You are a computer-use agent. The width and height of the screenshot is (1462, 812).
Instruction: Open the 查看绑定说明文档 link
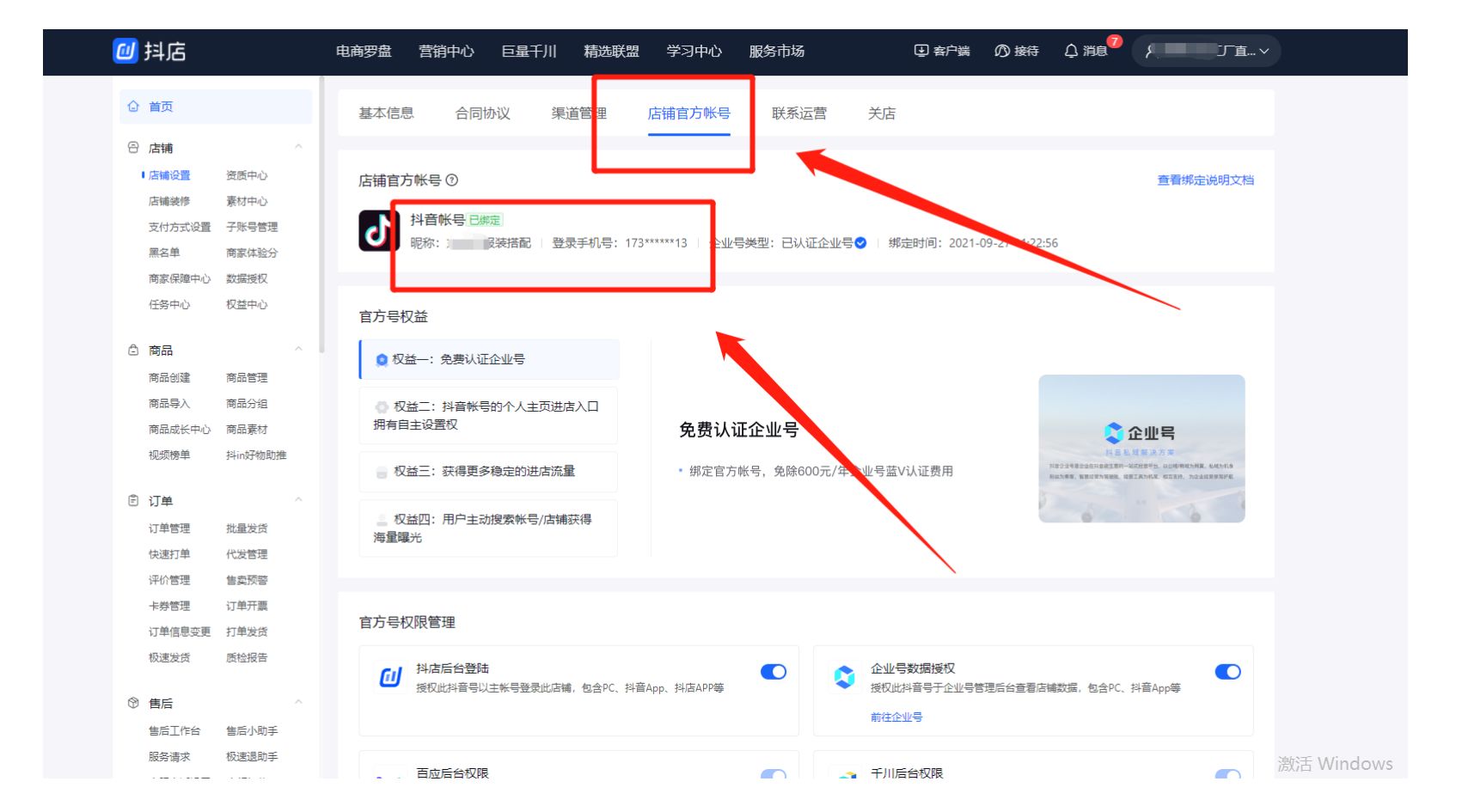pyautogui.click(x=1205, y=180)
